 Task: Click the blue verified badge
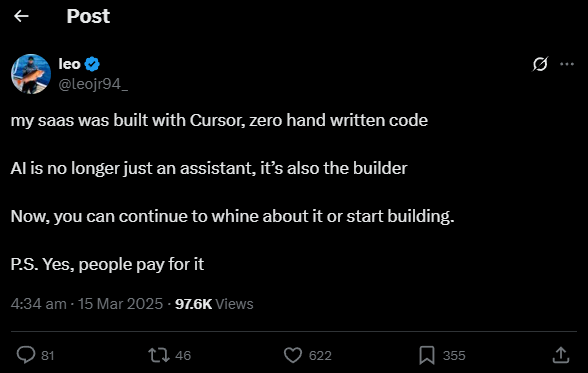coord(92,64)
